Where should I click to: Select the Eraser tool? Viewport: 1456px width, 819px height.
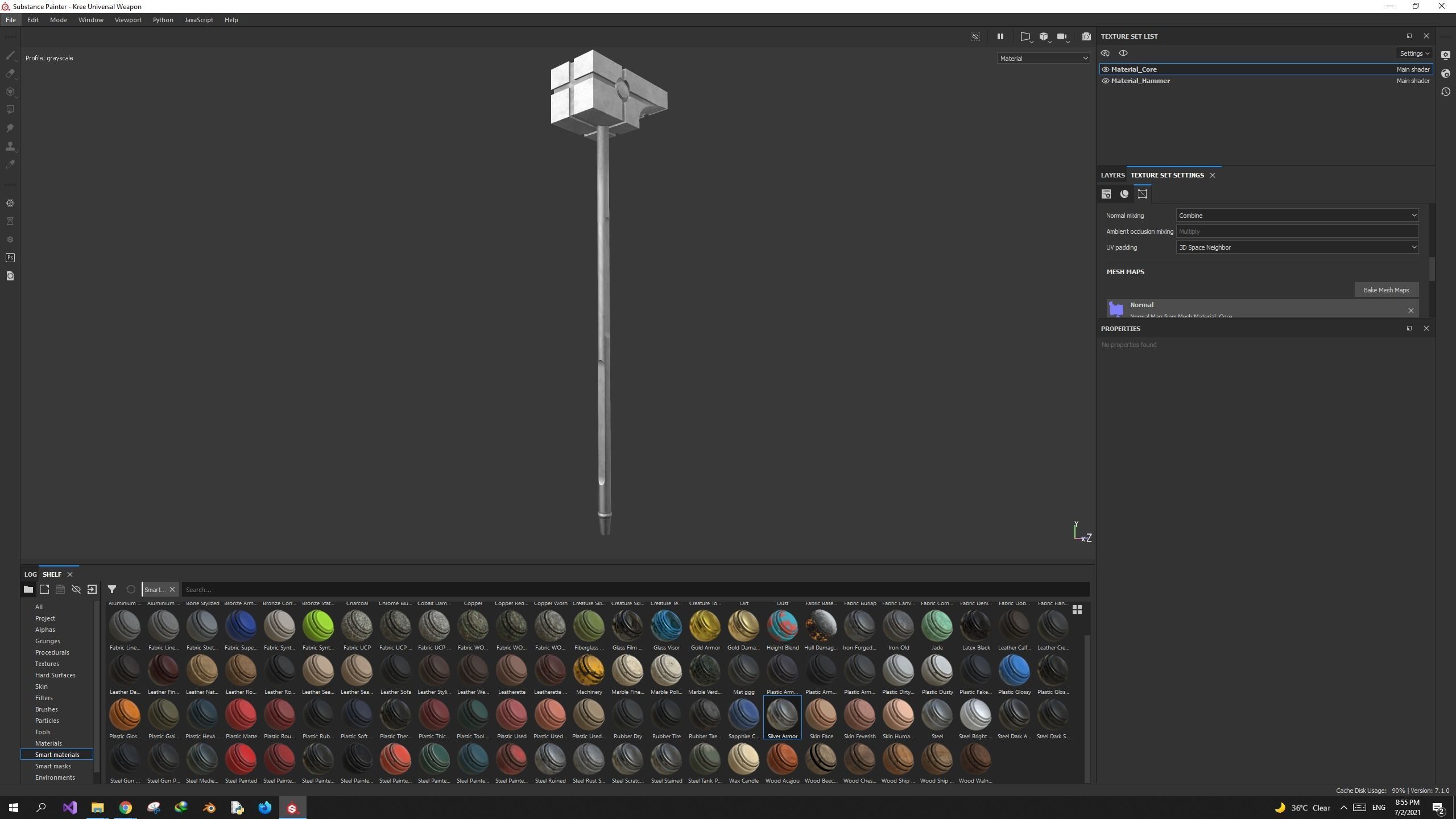[x=10, y=74]
